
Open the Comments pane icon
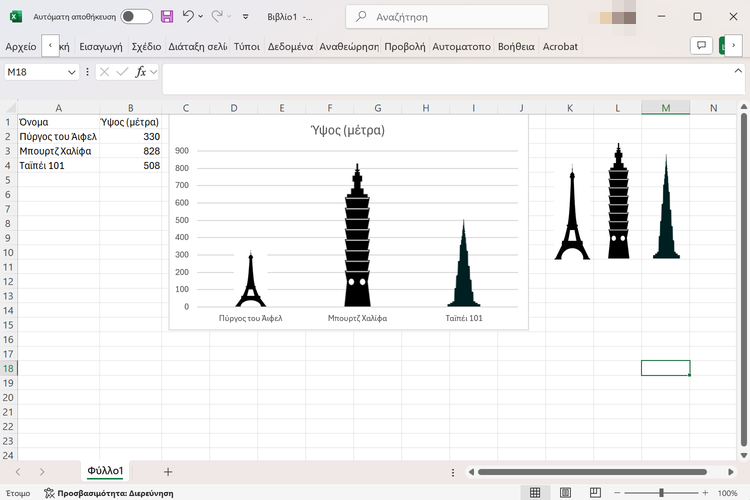700,46
